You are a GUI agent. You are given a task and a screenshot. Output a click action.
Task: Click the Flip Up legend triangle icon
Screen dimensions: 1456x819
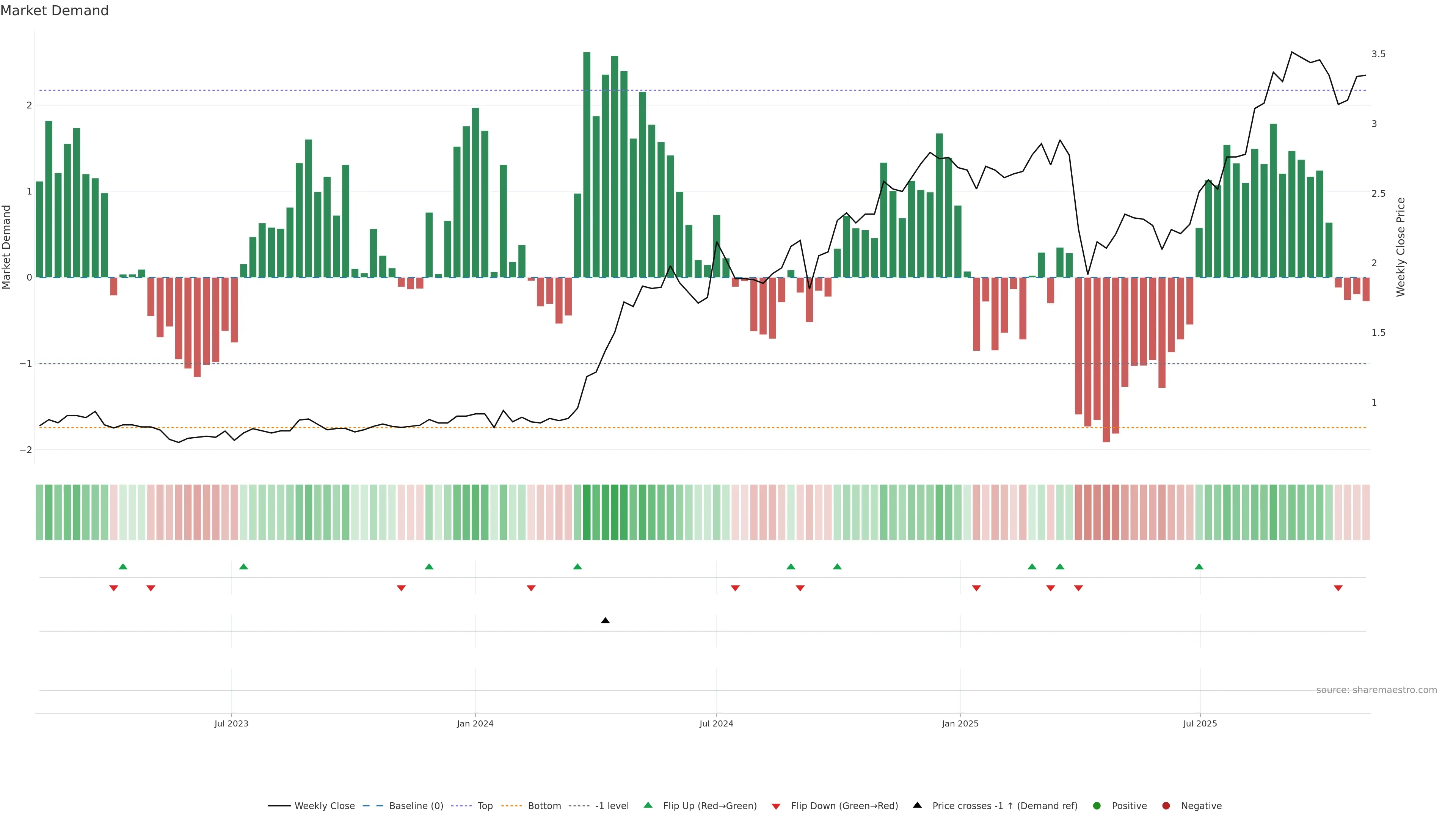[648, 805]
